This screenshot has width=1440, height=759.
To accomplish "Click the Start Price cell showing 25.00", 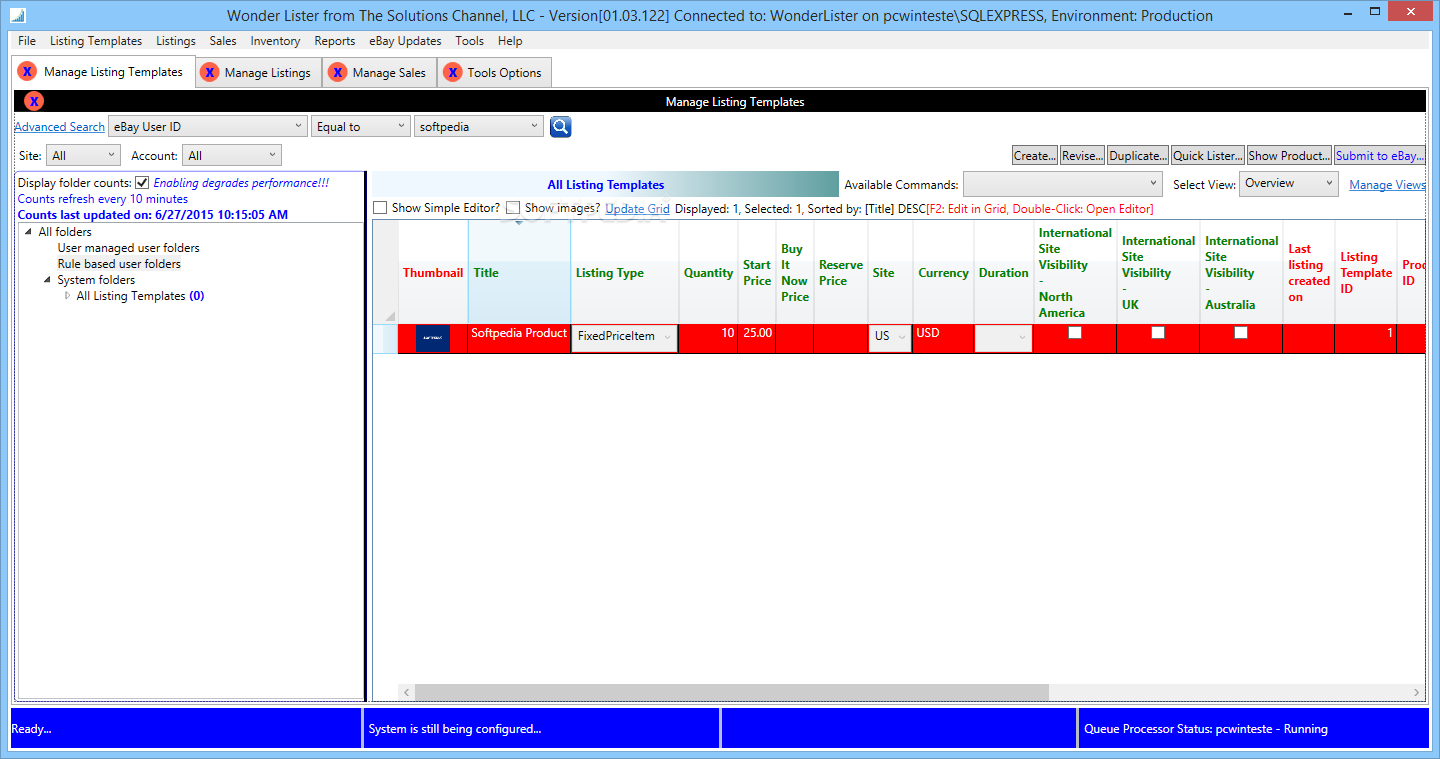I will click(757, 338).
